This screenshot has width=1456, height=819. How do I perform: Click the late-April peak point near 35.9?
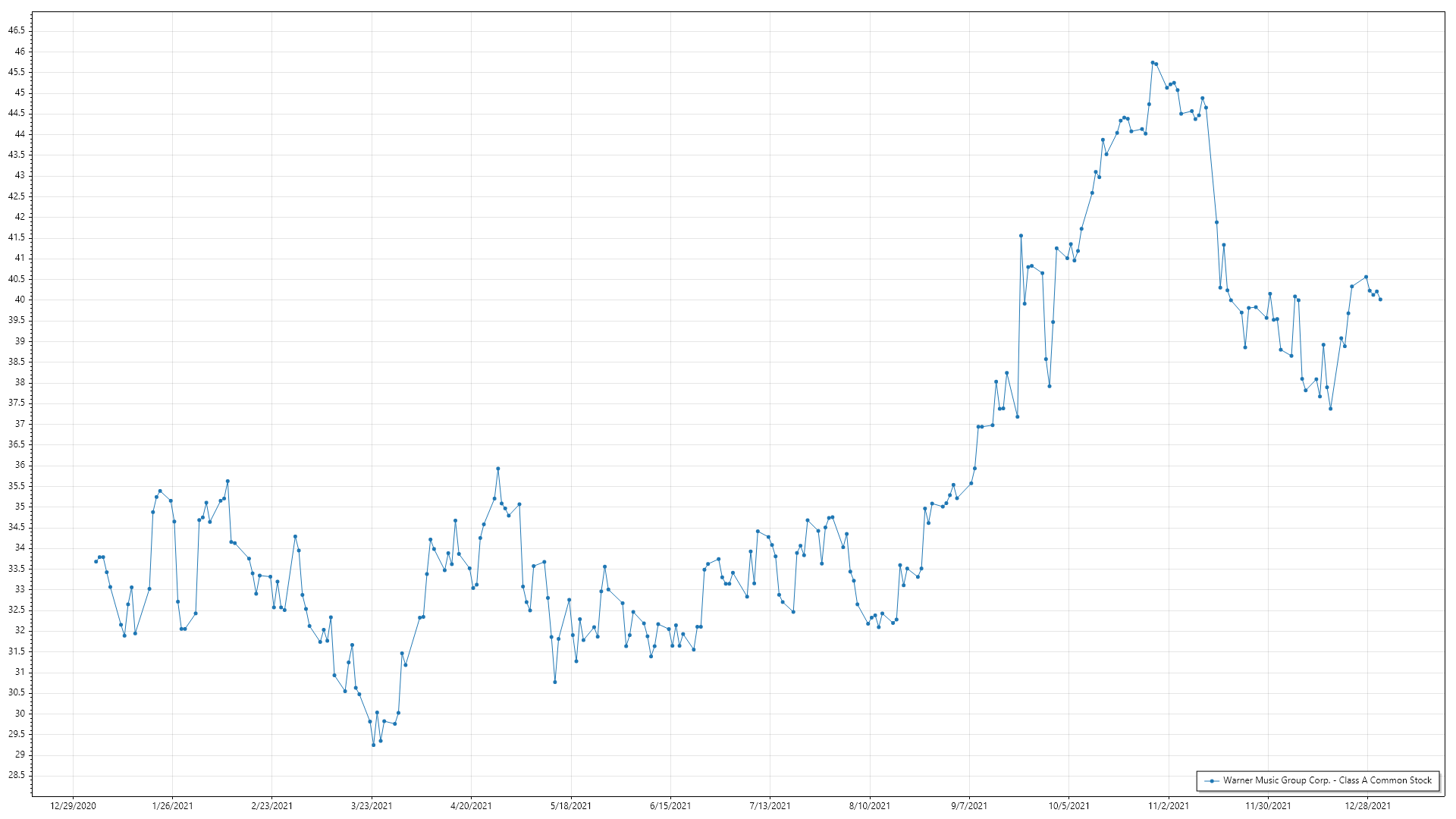click(x=498, y=469)
